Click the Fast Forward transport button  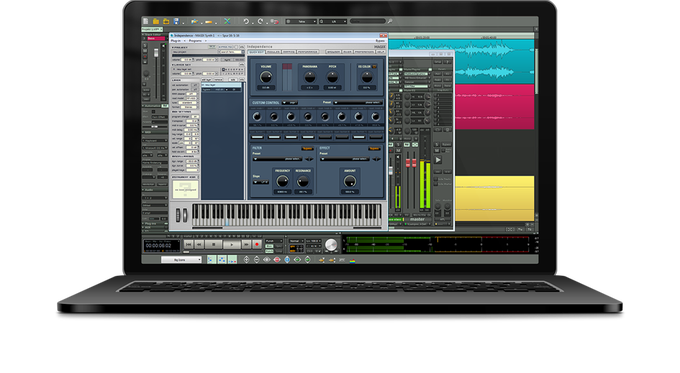(x=246, y=245)
